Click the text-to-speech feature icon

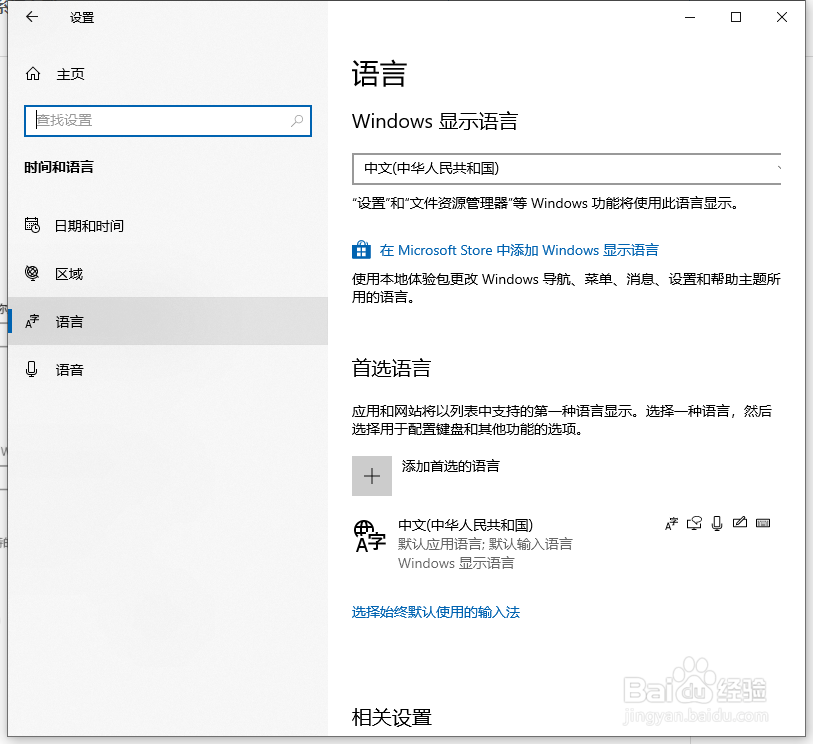694,523
